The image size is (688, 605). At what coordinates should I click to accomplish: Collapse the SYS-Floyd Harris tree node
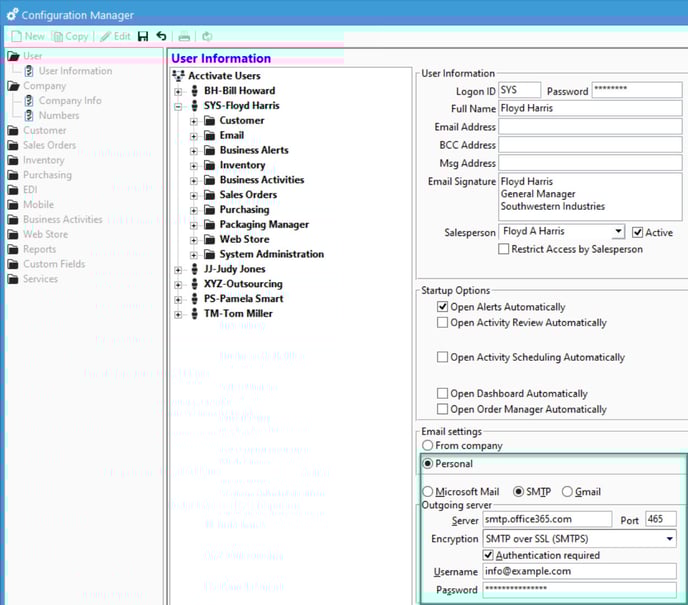[x=178, y=107]
